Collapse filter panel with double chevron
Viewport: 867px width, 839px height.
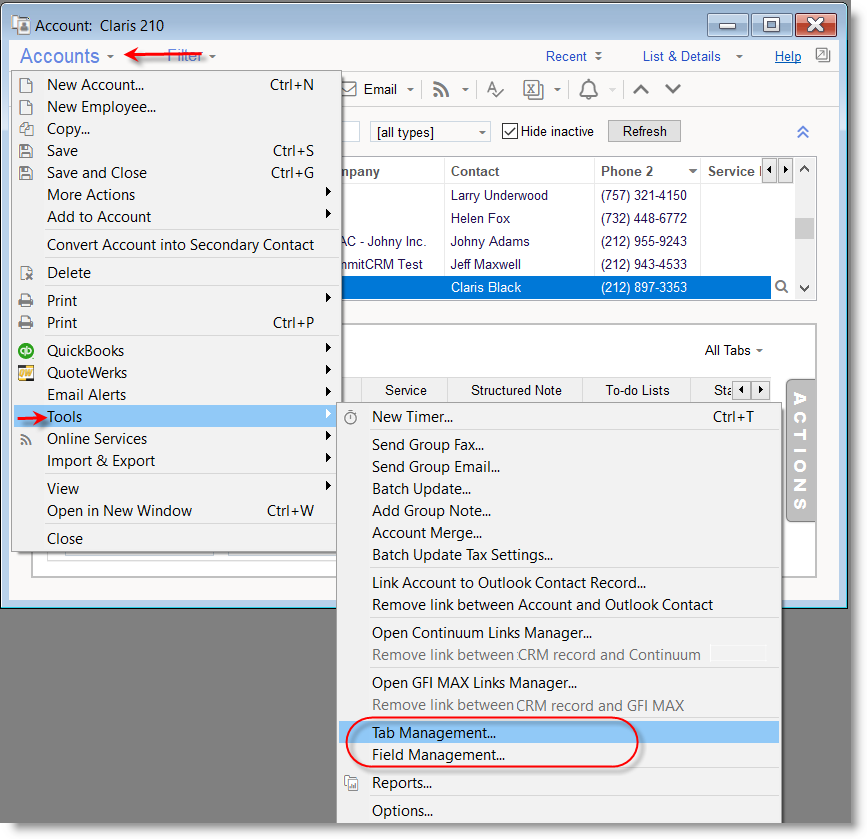[x=802, y=132]
